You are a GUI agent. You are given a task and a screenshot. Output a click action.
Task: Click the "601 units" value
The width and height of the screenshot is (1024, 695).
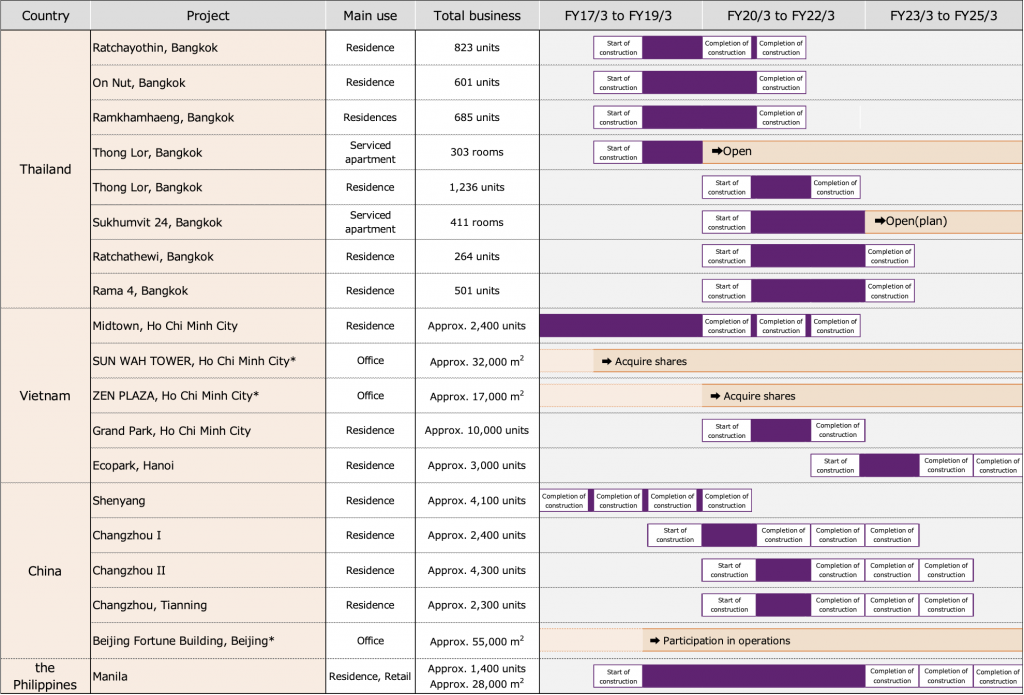point(477,82)
